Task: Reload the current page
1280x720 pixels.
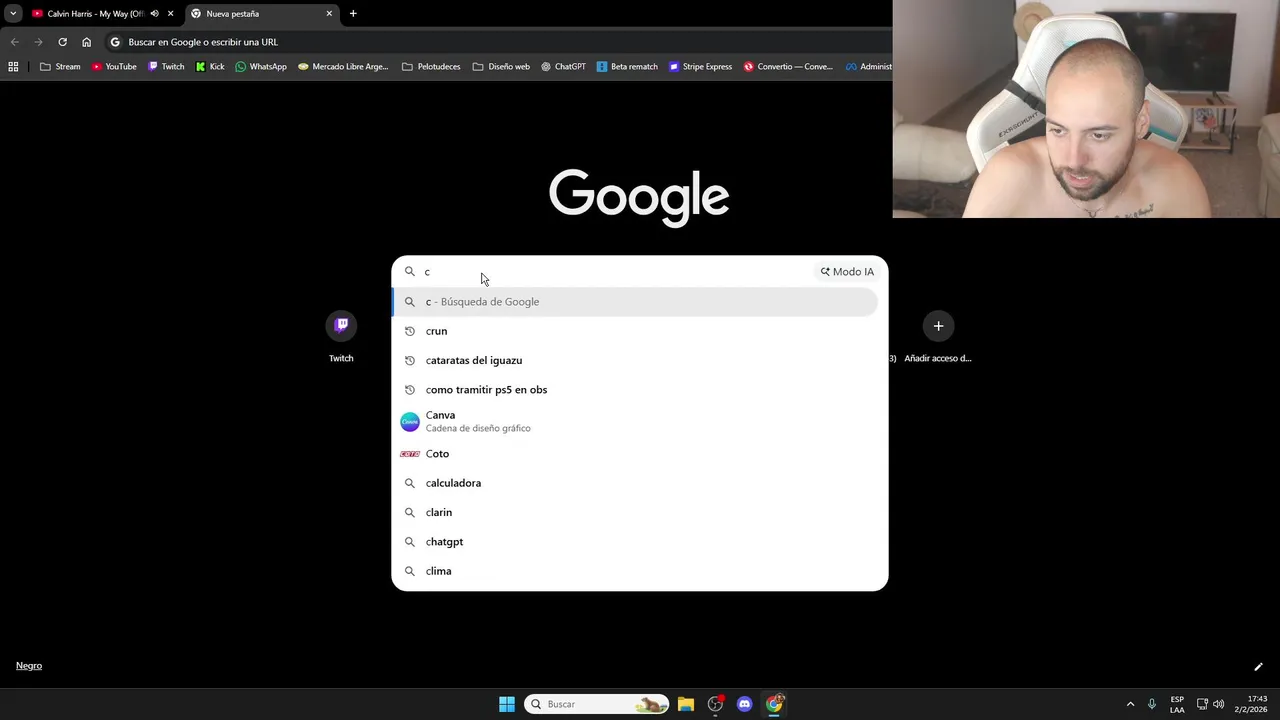Action: coord(62,42)
